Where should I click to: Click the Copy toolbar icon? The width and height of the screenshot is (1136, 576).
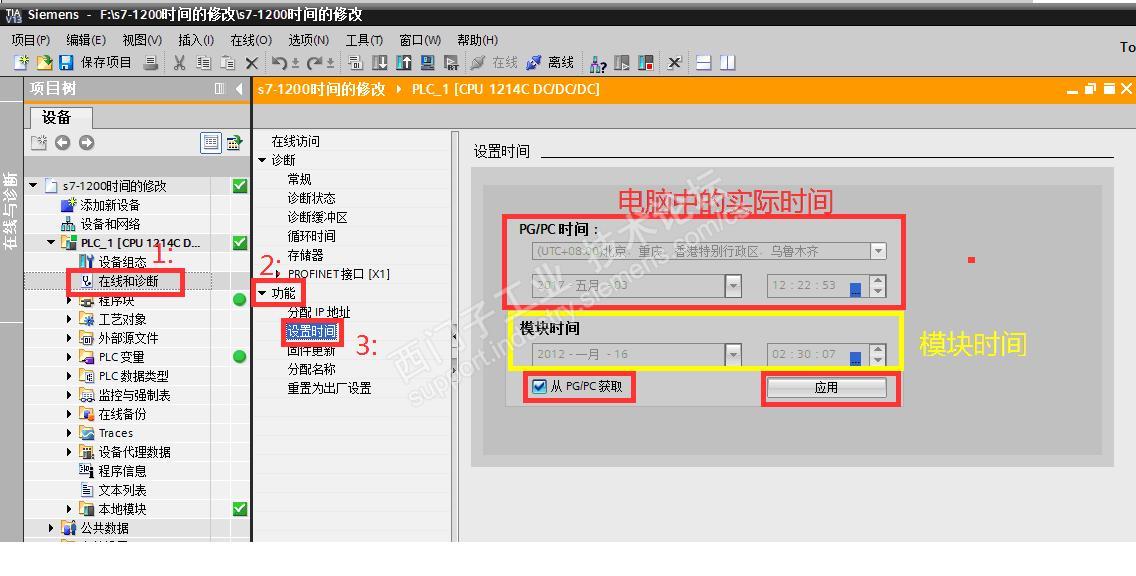pyautogui.click(x=204, y=63)
